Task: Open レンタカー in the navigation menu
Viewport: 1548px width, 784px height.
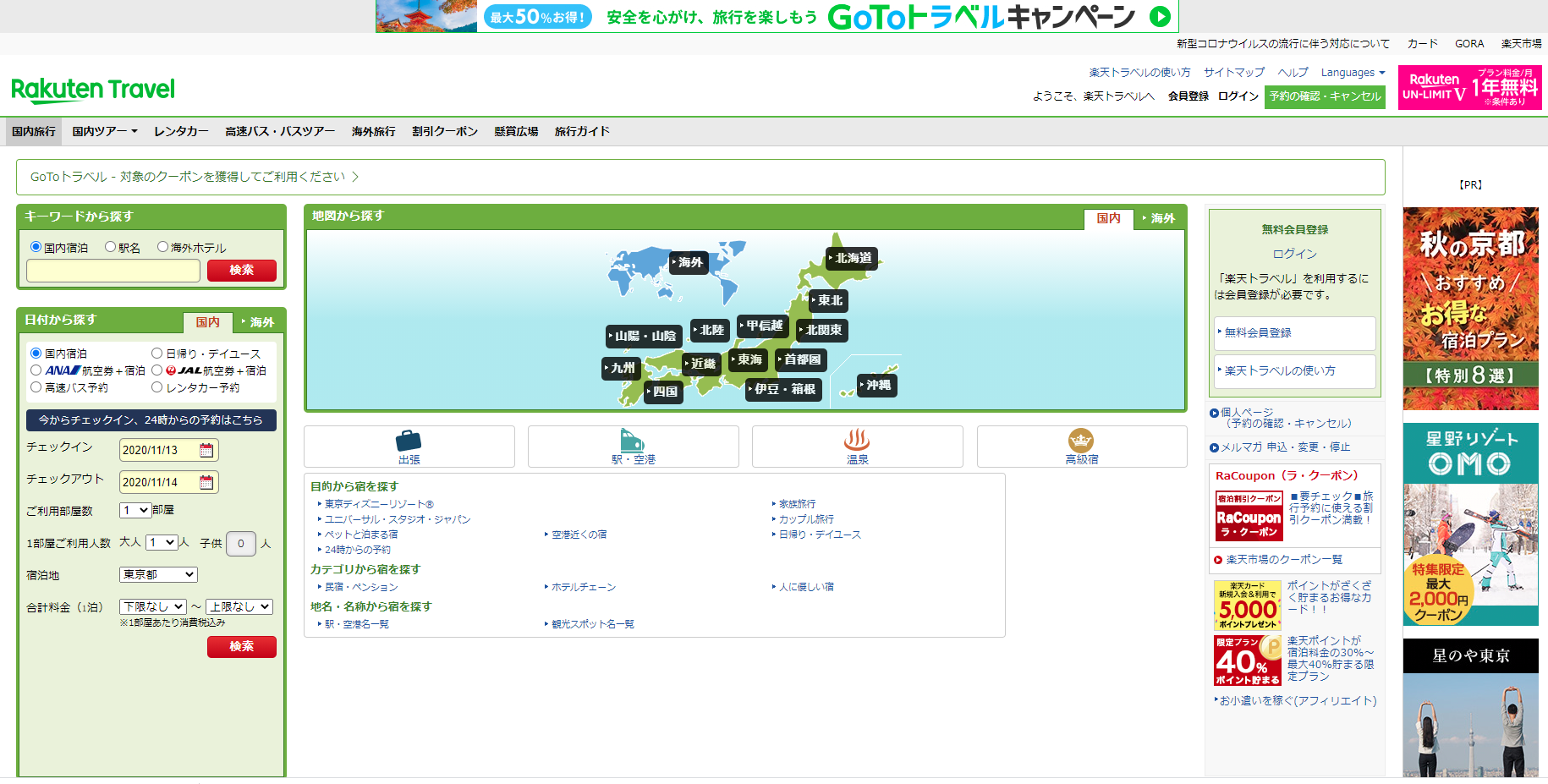Action: (181, 131)
